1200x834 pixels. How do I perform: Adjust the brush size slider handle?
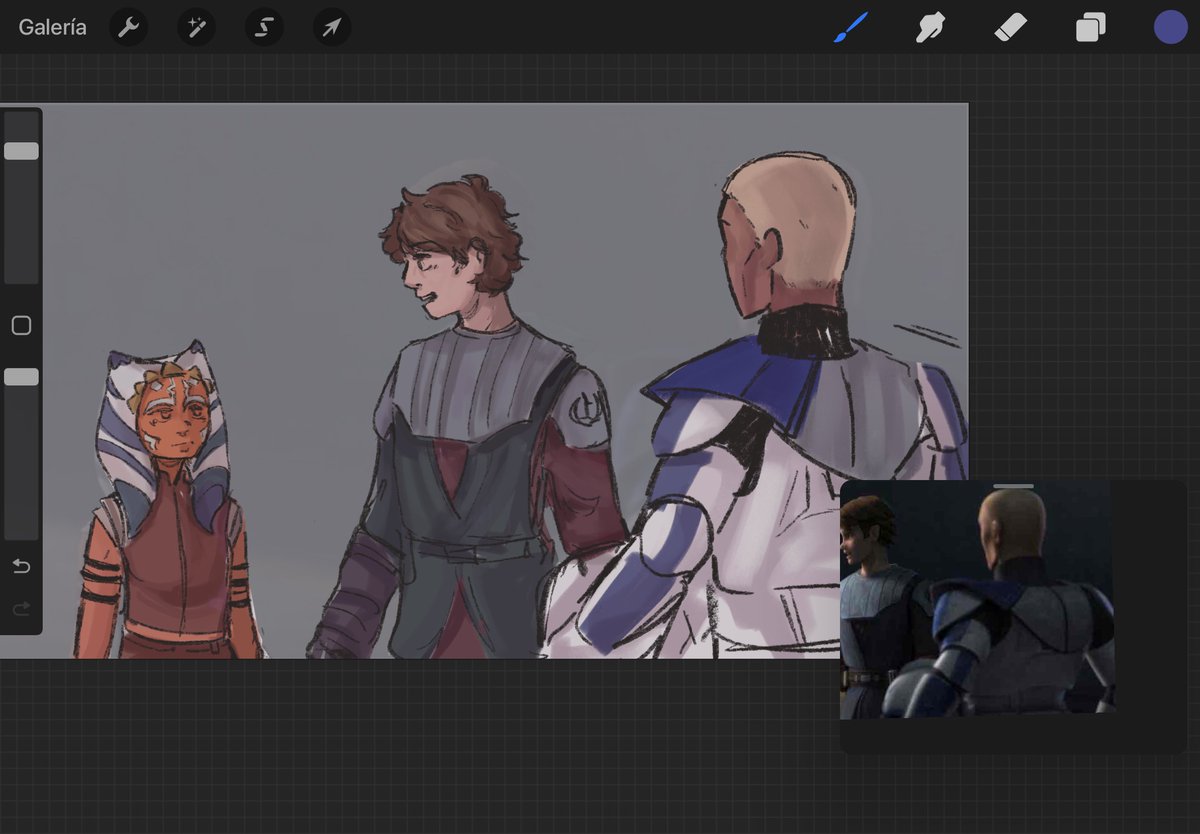[21, 151]
